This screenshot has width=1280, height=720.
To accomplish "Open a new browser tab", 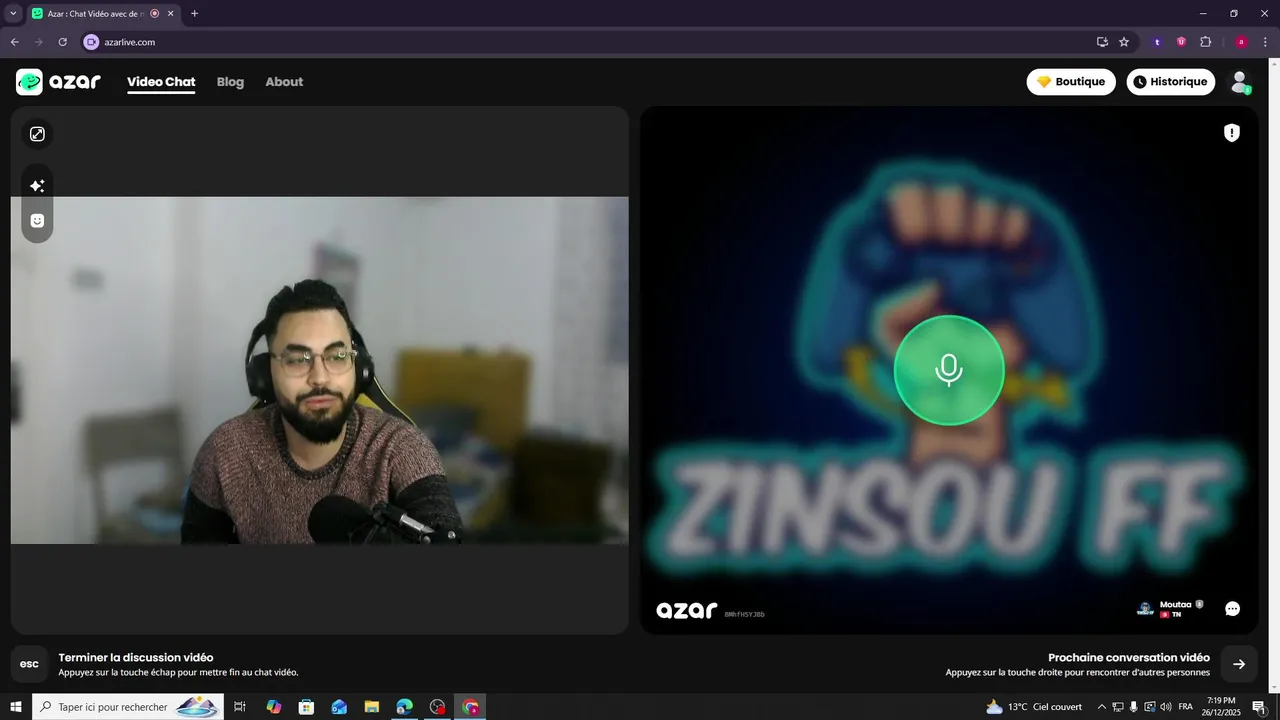I will (194, 13).
